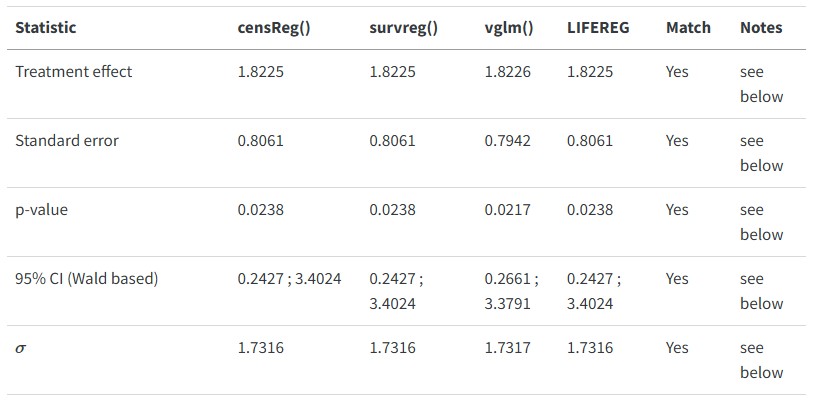Click vglm() p-value 0.0217
The height and width of the screenshot is (401, 814).
tap(507, 210)
